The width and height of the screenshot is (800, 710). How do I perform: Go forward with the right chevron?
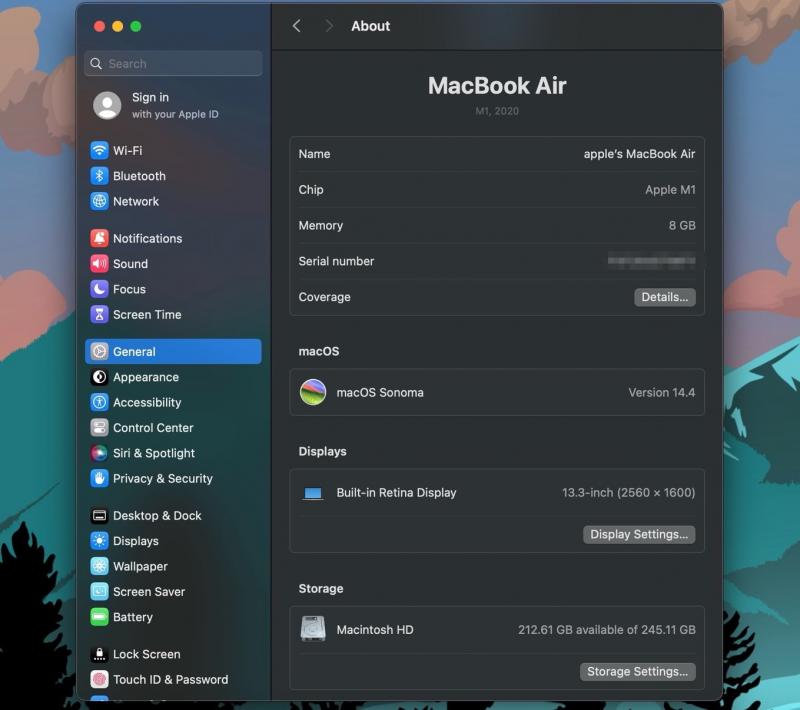(329, 26)
